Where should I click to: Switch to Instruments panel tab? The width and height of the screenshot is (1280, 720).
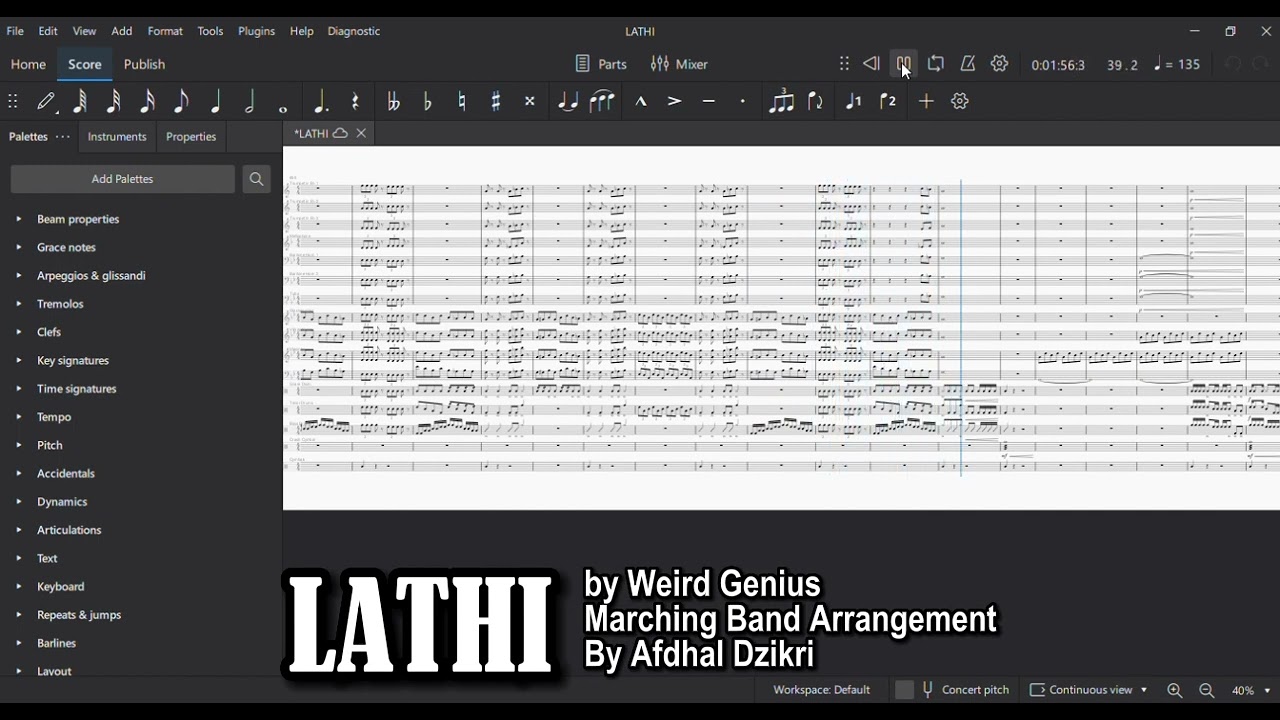tap(117, 137)
